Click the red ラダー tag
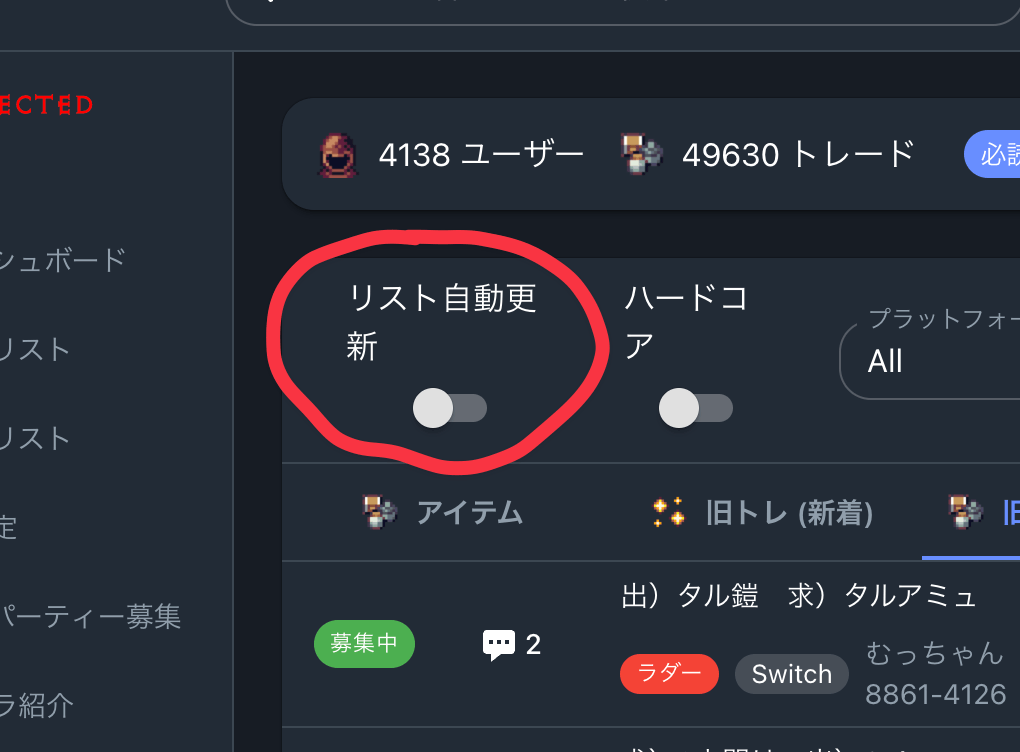Viewport: 1020px width, 752px height. click(669, 673)
